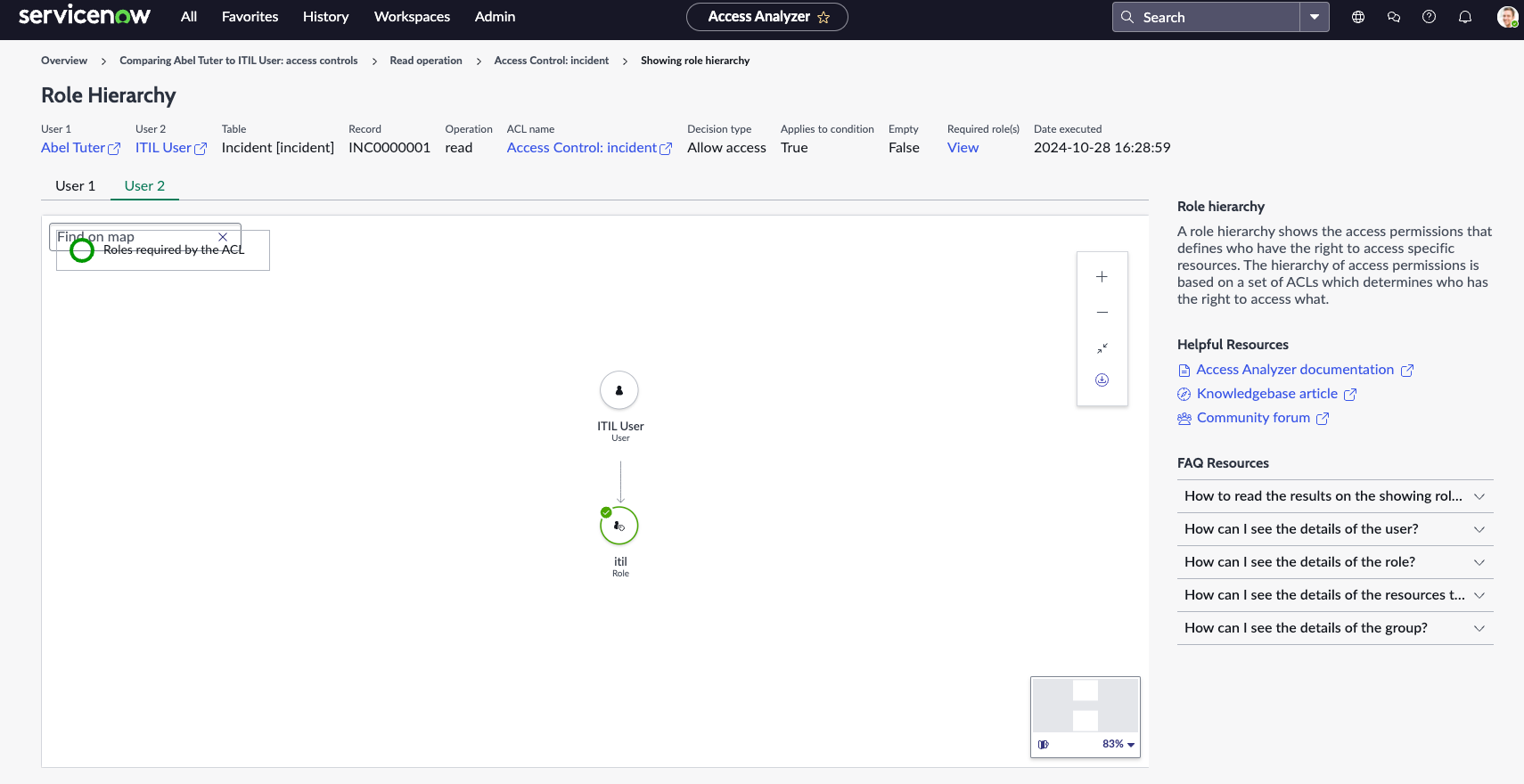Open the search scope dropdown arrow
Screen dimensions: 1524x784
click(1315, 17)
